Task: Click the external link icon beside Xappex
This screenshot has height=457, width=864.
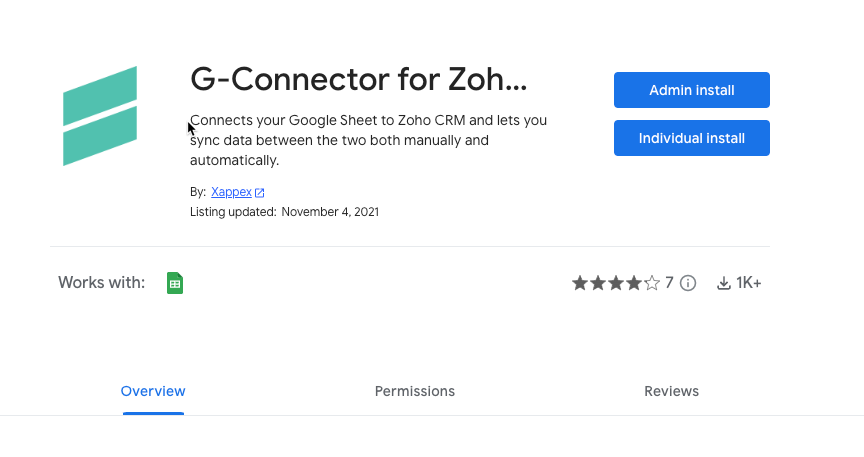Action: click(x=260, y=192)
